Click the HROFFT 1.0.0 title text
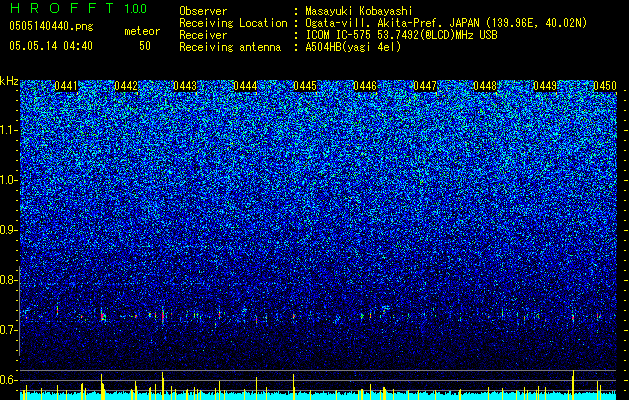The image size is (629, 400). click(78, 8)
